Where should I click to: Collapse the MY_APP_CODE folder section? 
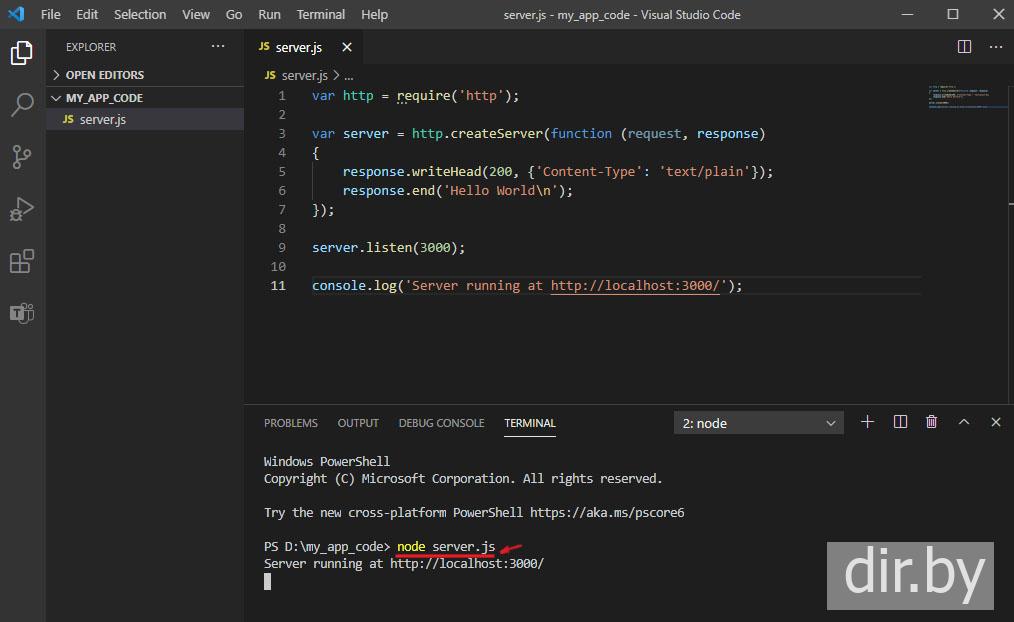point(104,98)
